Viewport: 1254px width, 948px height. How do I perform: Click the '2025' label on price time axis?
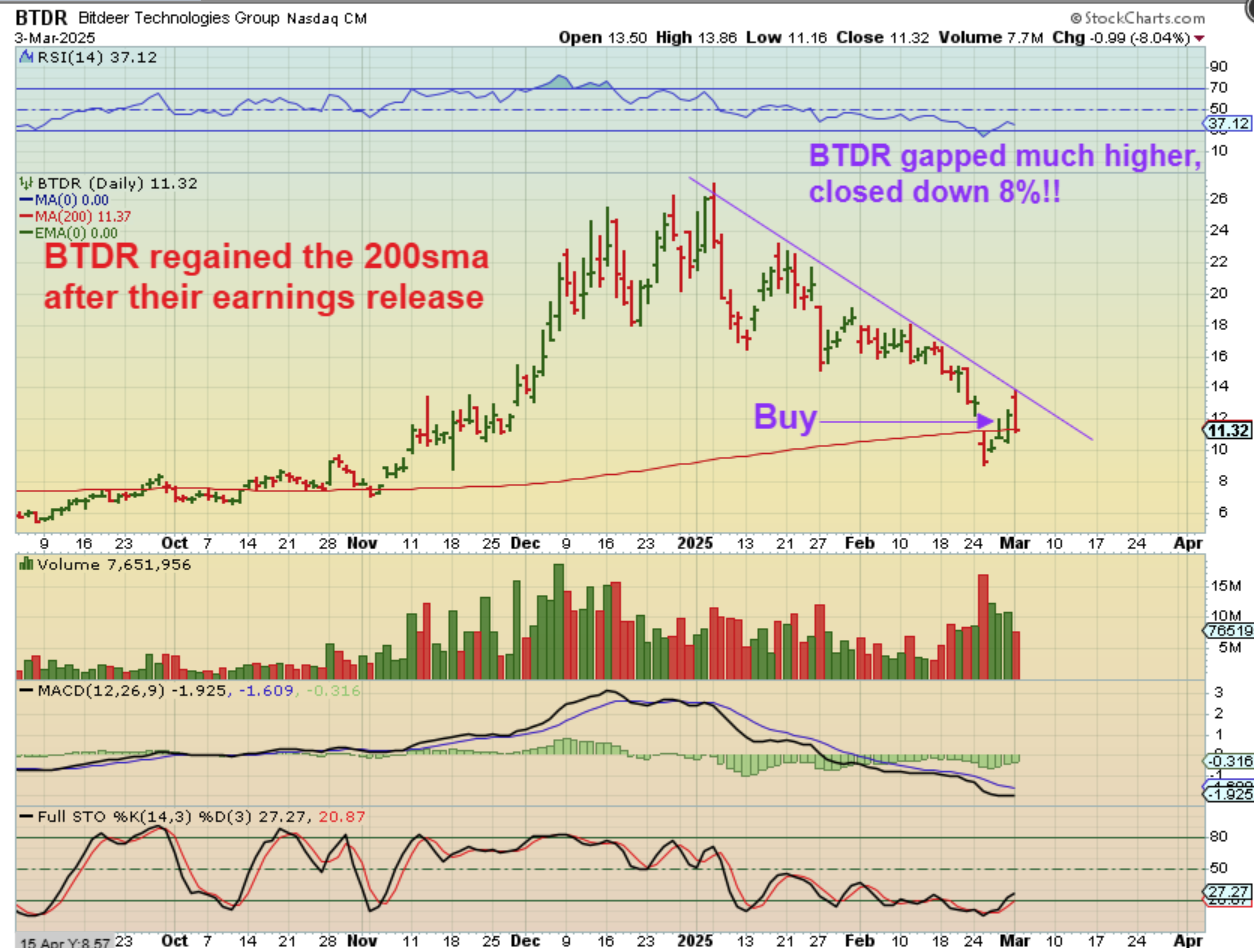(695, 543)
